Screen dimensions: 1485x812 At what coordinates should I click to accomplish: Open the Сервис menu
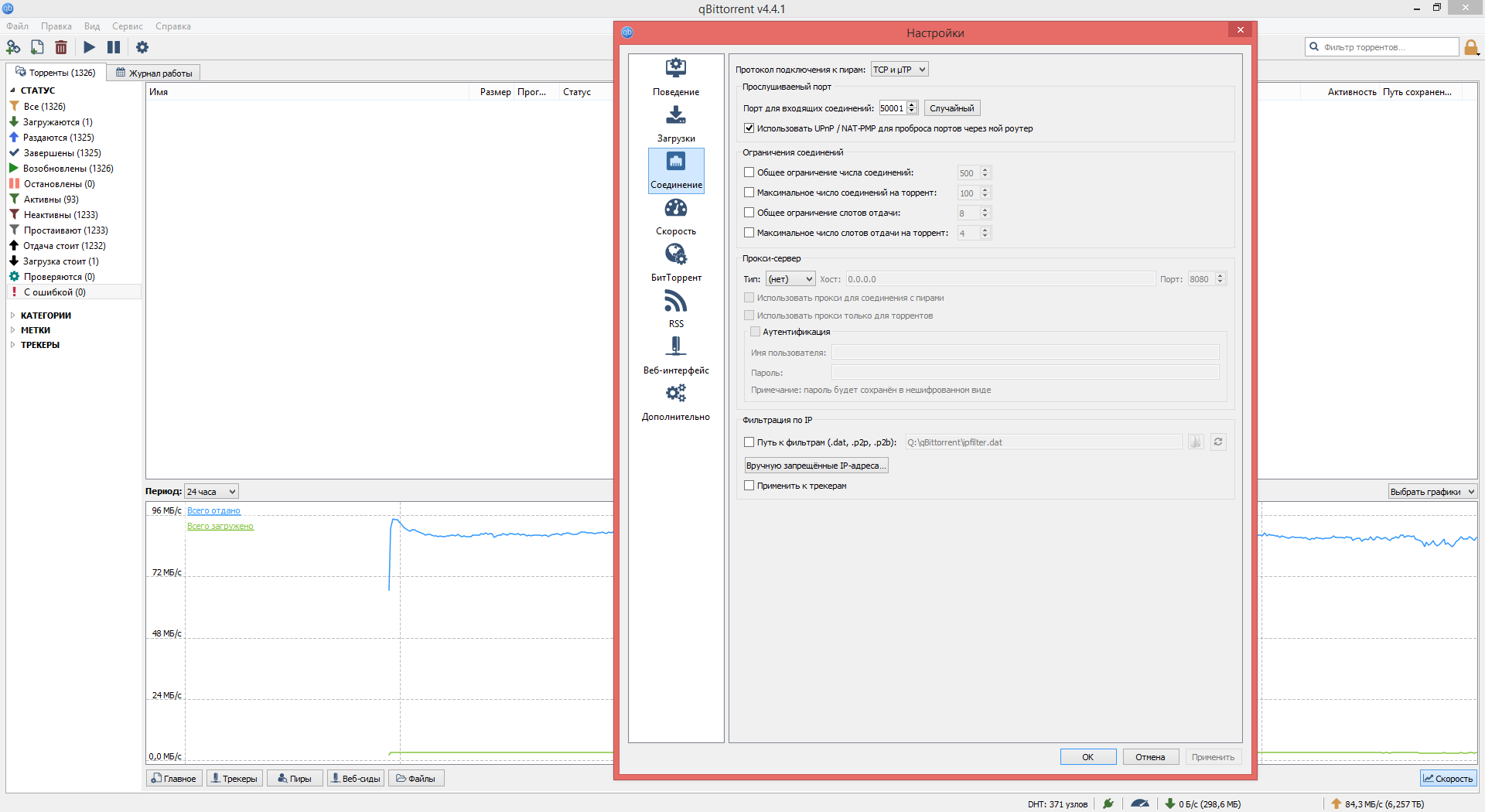coord(127,26)
